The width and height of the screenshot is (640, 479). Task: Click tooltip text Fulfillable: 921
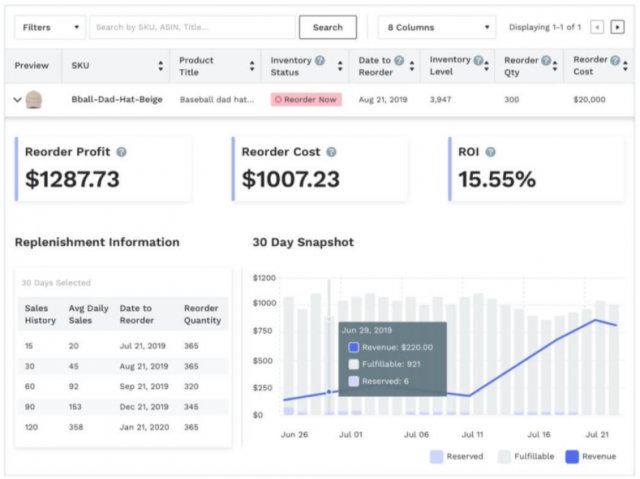coord(391,364)
